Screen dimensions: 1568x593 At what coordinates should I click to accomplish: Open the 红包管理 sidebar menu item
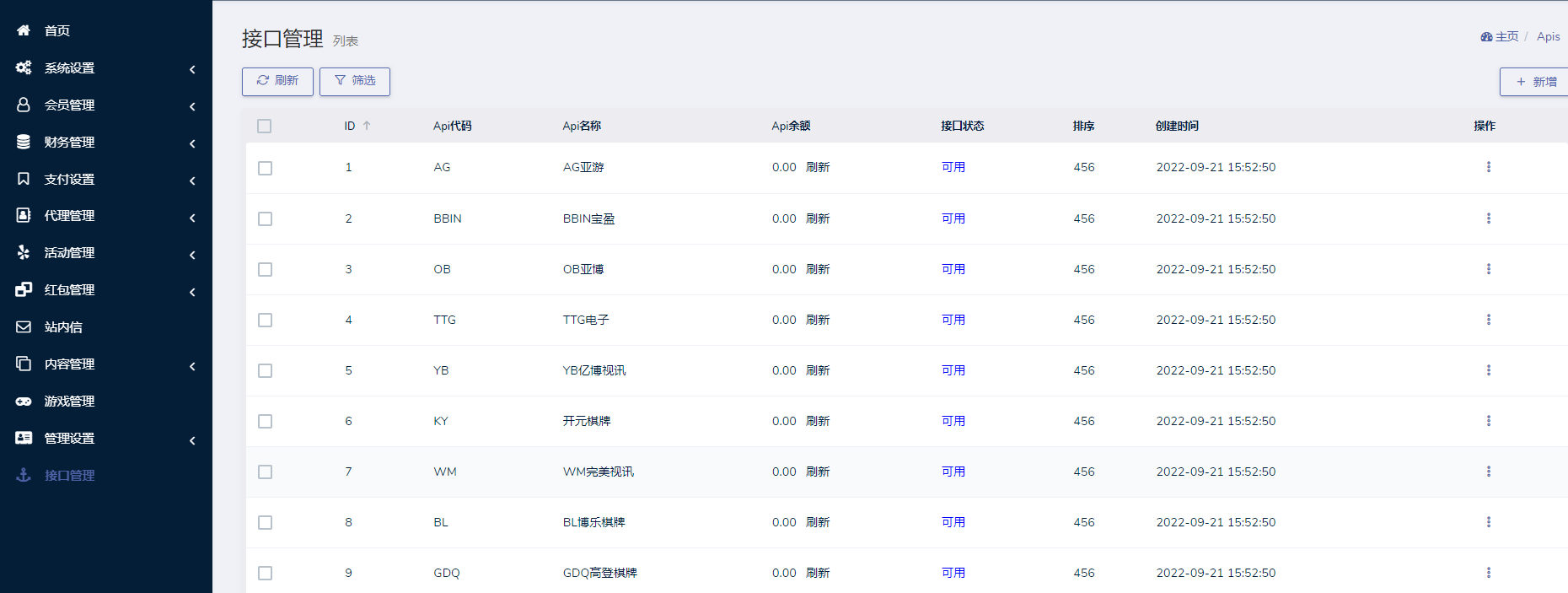tap(69, 290)
